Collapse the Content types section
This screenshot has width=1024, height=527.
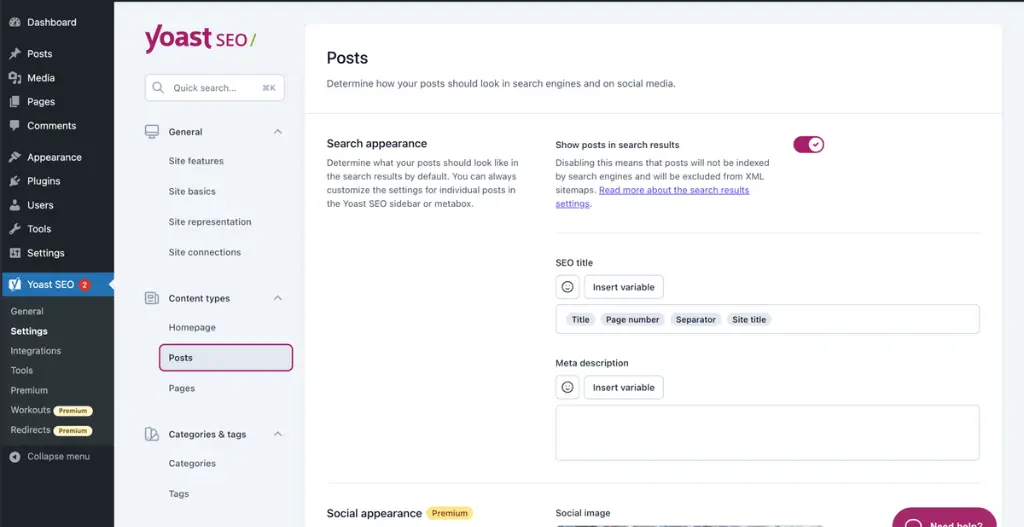(278, 298)
